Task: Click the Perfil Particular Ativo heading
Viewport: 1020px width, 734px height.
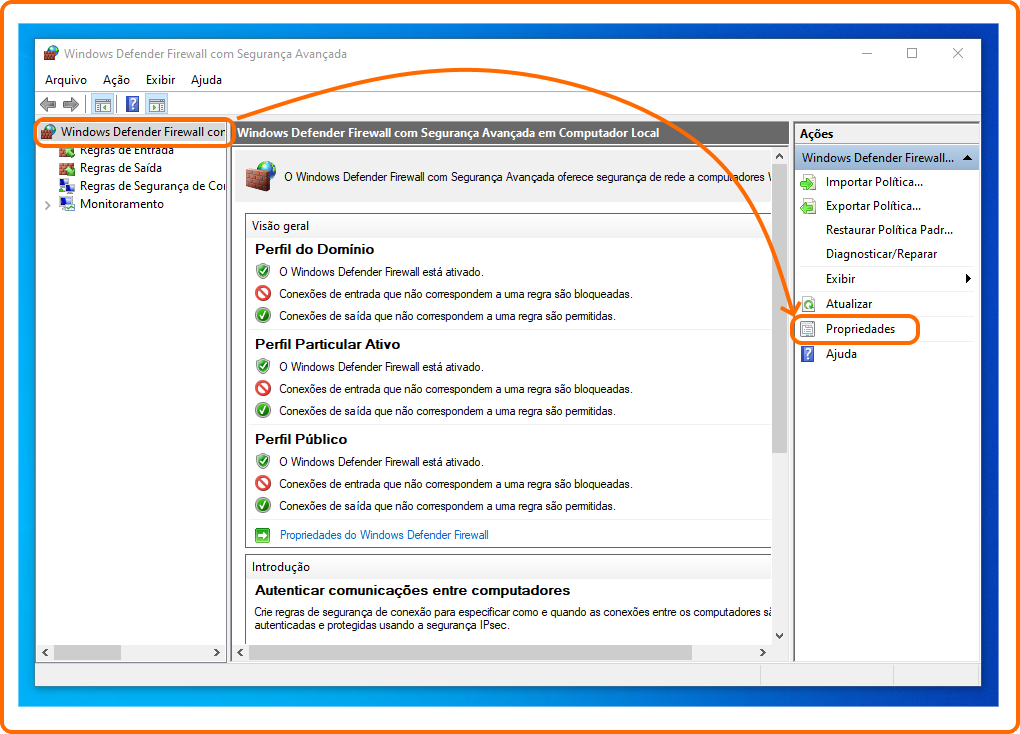Action: click(x=327, y=344)
